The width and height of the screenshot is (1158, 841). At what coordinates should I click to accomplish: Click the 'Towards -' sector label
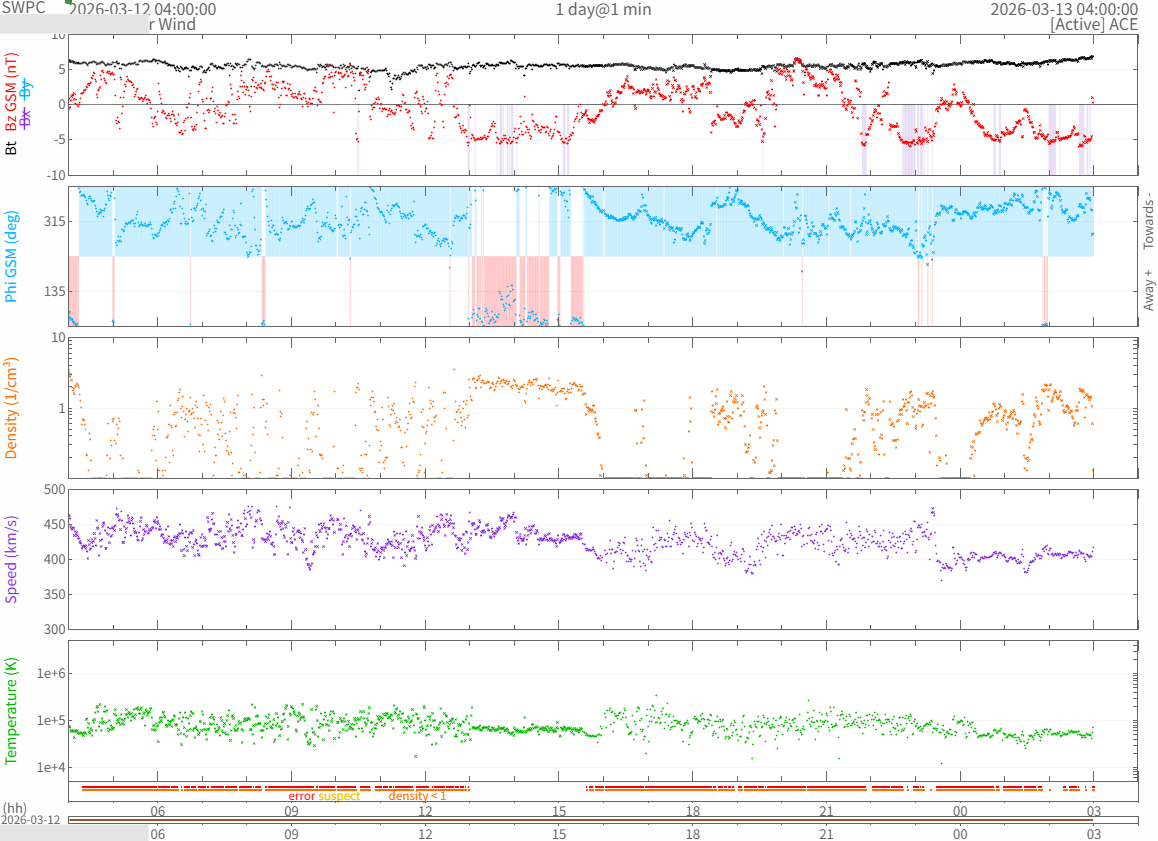point(1148,220)
